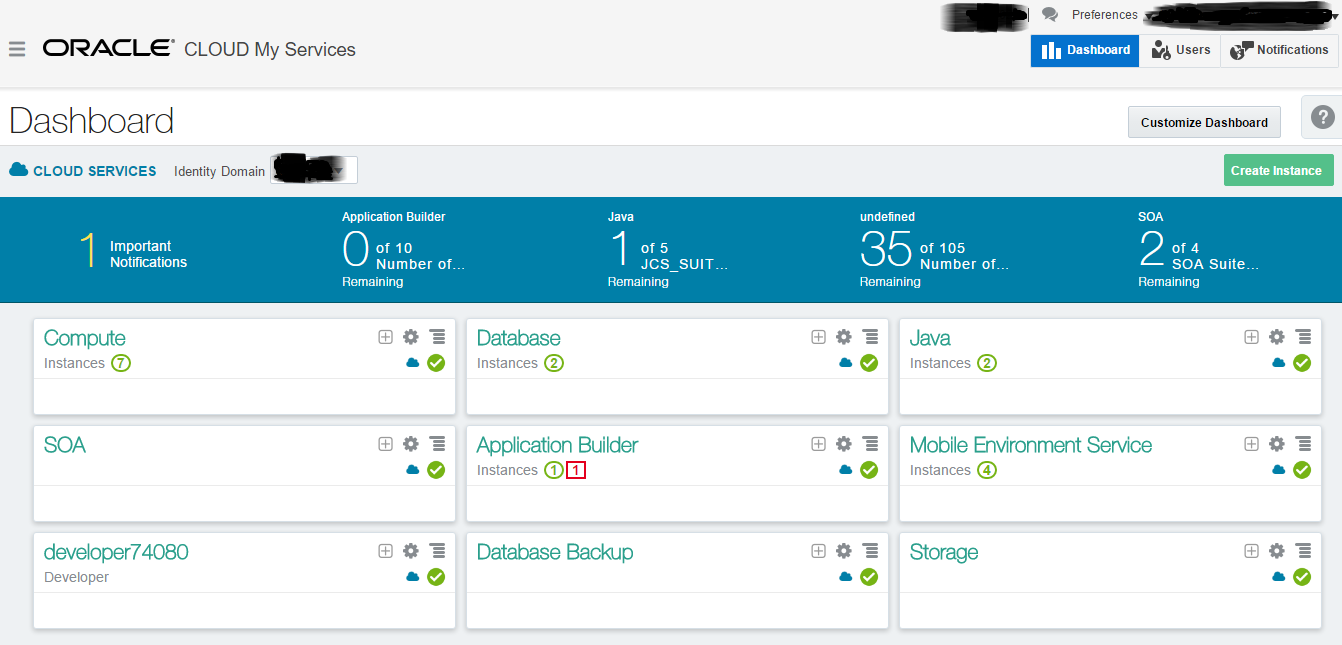Click the instances badge on Mobile Environment Service
This screenshot has height=645, width=1342.
pyautogui.click(x=987, y=469)
